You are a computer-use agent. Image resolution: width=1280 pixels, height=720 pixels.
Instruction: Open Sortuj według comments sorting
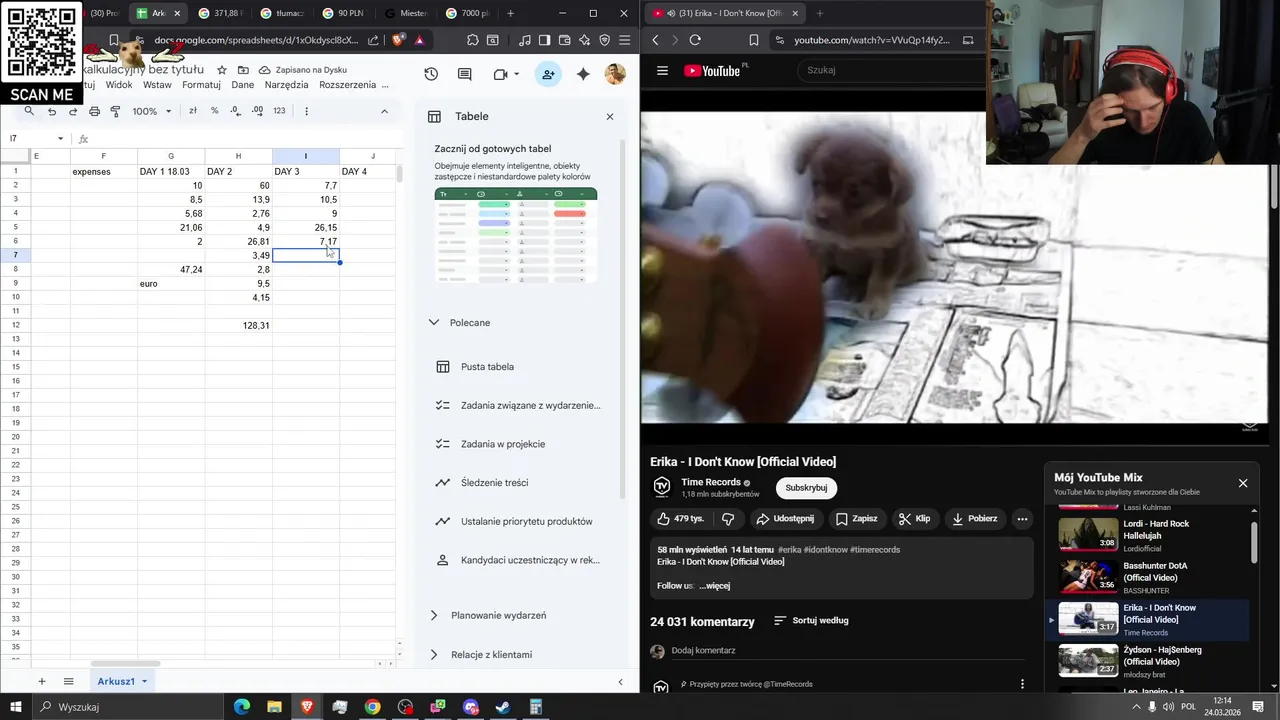point(811,621)
